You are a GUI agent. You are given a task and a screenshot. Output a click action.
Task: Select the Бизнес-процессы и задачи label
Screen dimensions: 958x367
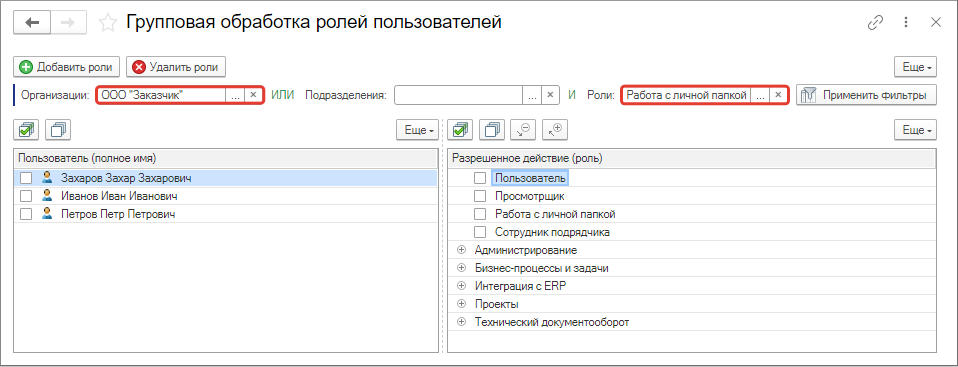(542, 268)
